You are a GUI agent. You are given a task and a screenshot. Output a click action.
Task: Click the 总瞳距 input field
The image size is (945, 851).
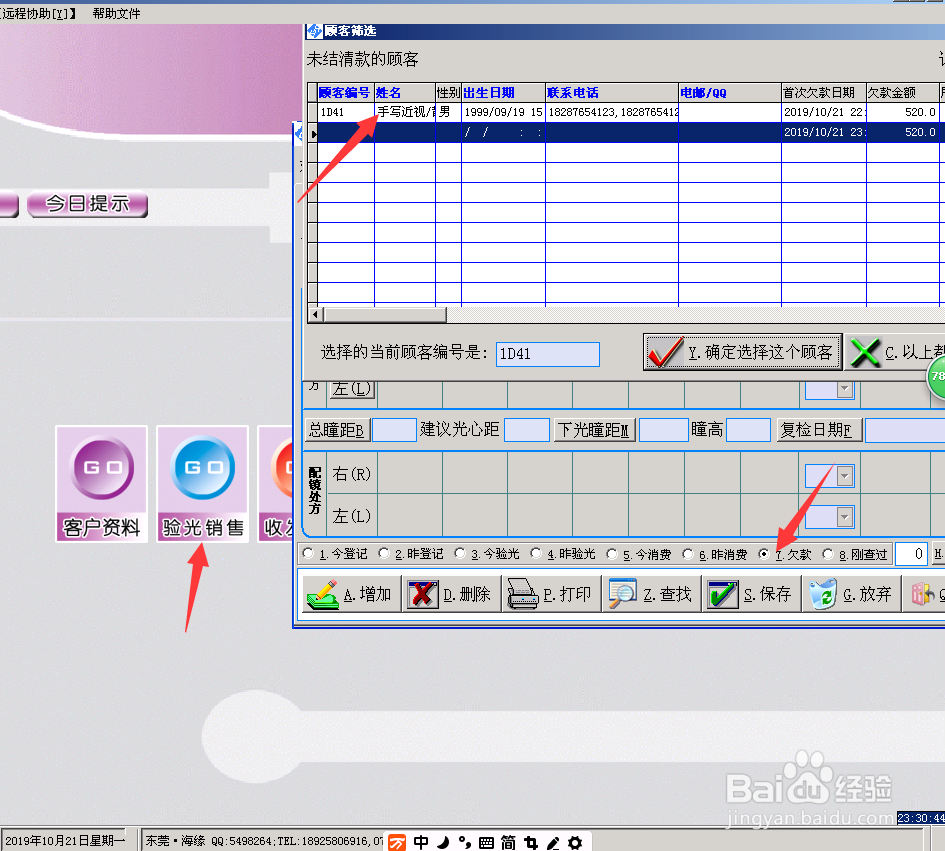coord(394,430)
